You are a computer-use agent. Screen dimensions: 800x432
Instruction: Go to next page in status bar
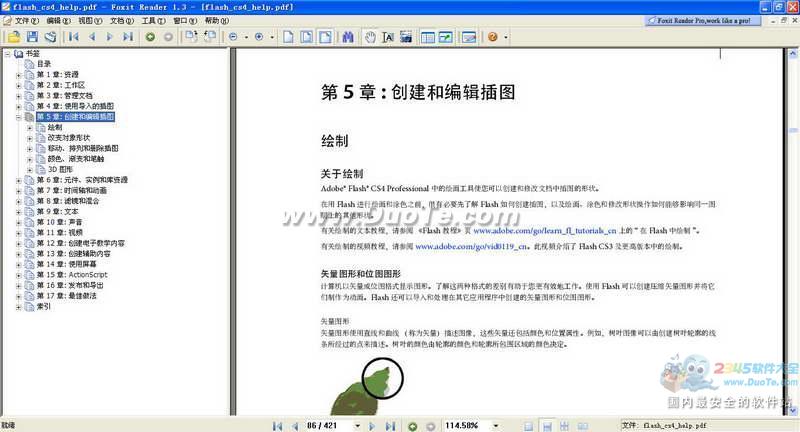(x=372, y=426)
